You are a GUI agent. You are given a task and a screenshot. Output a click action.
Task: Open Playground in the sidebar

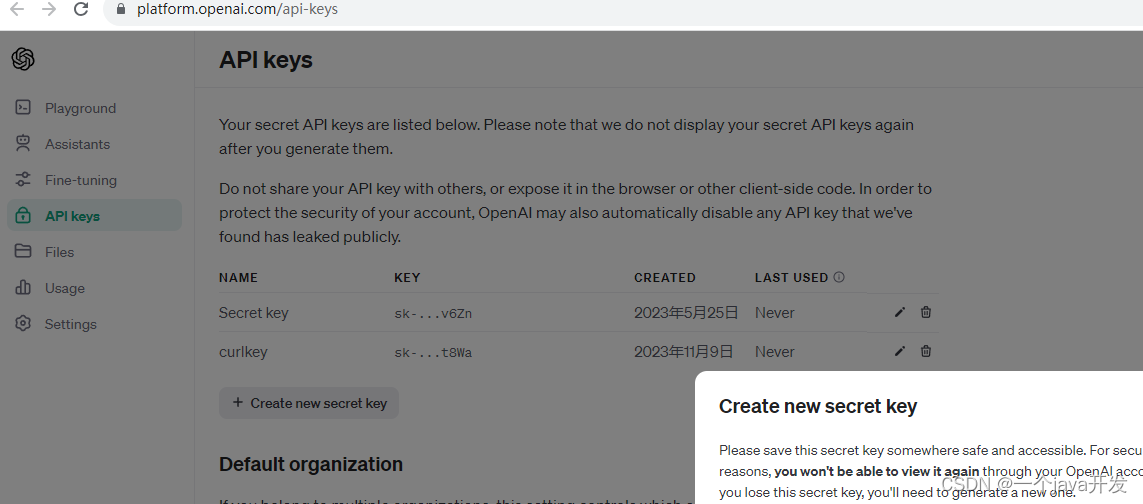[x=95, y=108]
